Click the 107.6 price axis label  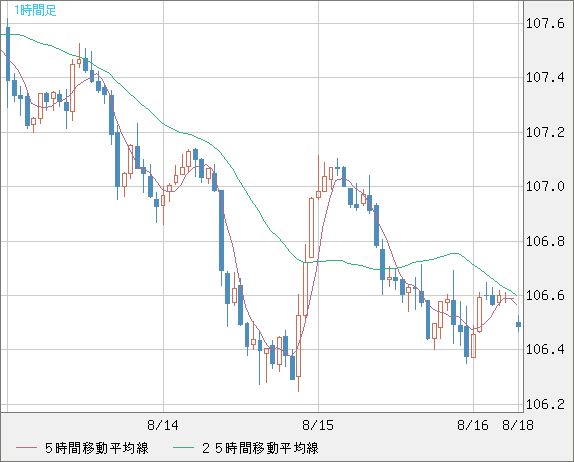545,24
